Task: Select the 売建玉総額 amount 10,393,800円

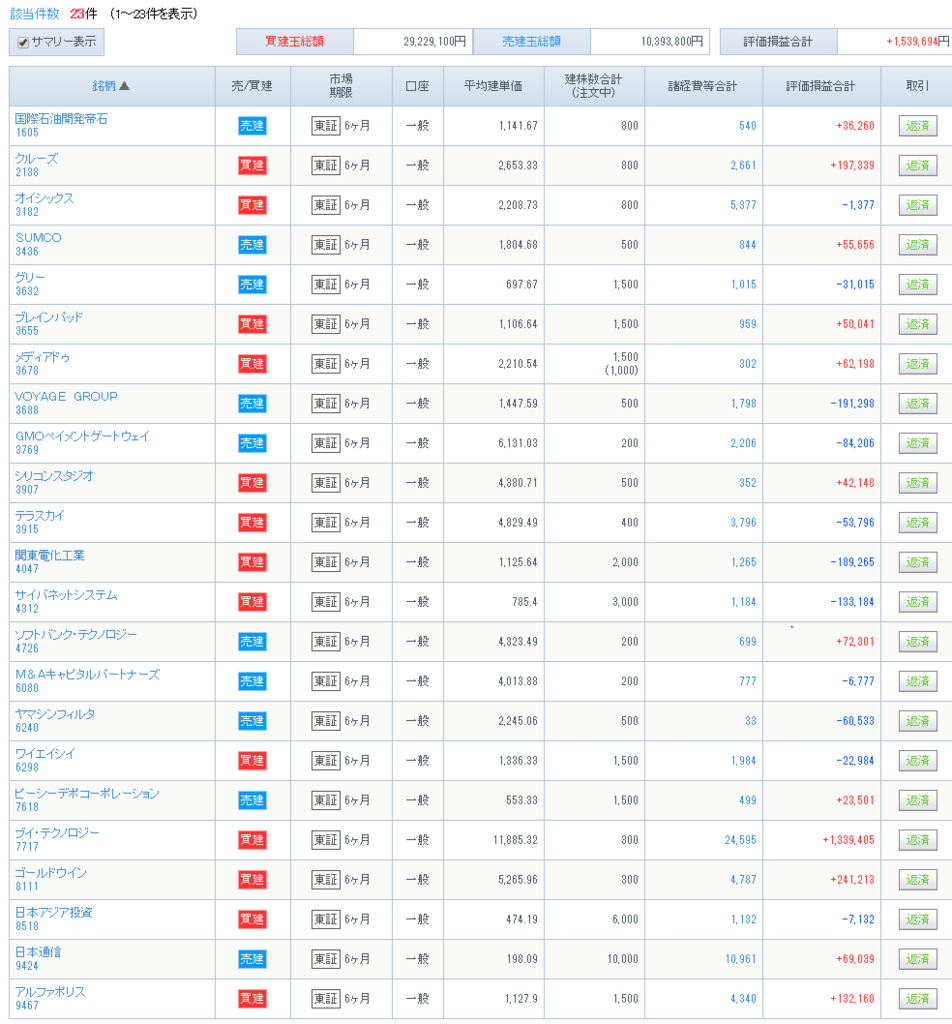Action: pos(671,42)
